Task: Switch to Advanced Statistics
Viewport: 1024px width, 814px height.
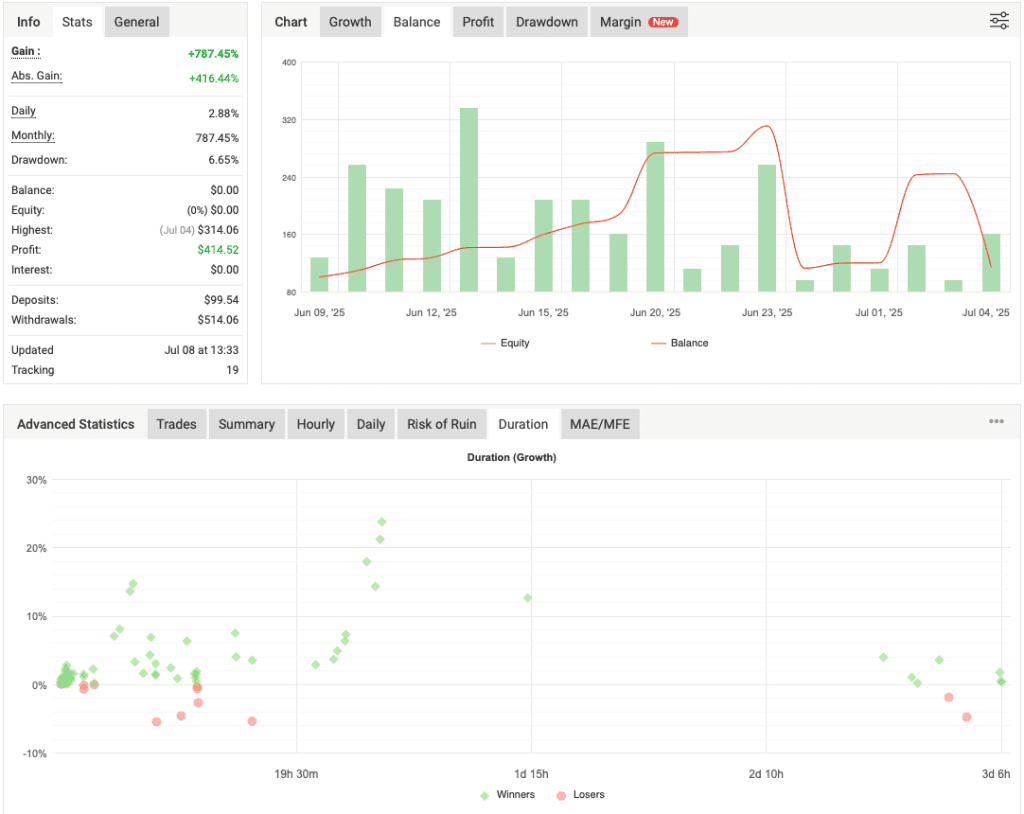Action: 75,423
